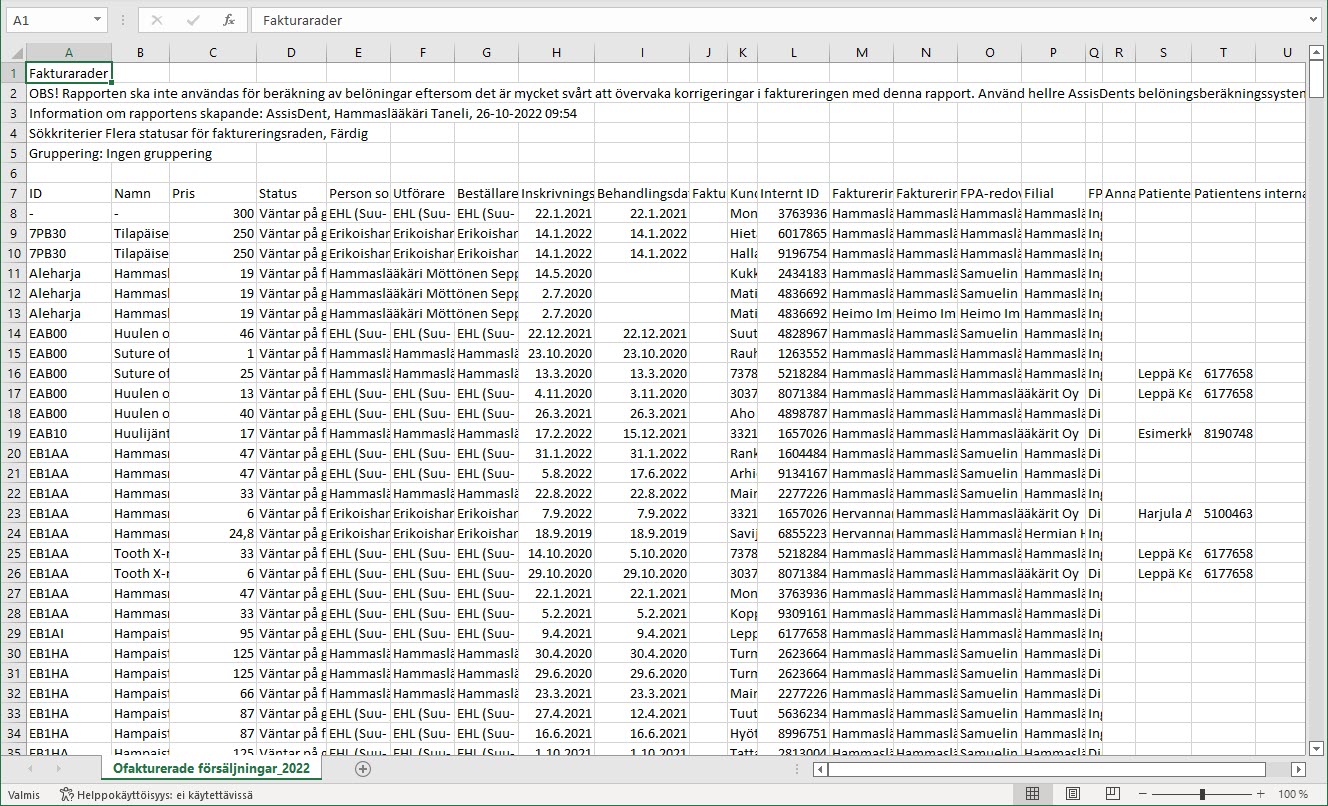Open zoom dialog via 100 % label
The width and height of the screenshot is (1328, 806).
1293,794
